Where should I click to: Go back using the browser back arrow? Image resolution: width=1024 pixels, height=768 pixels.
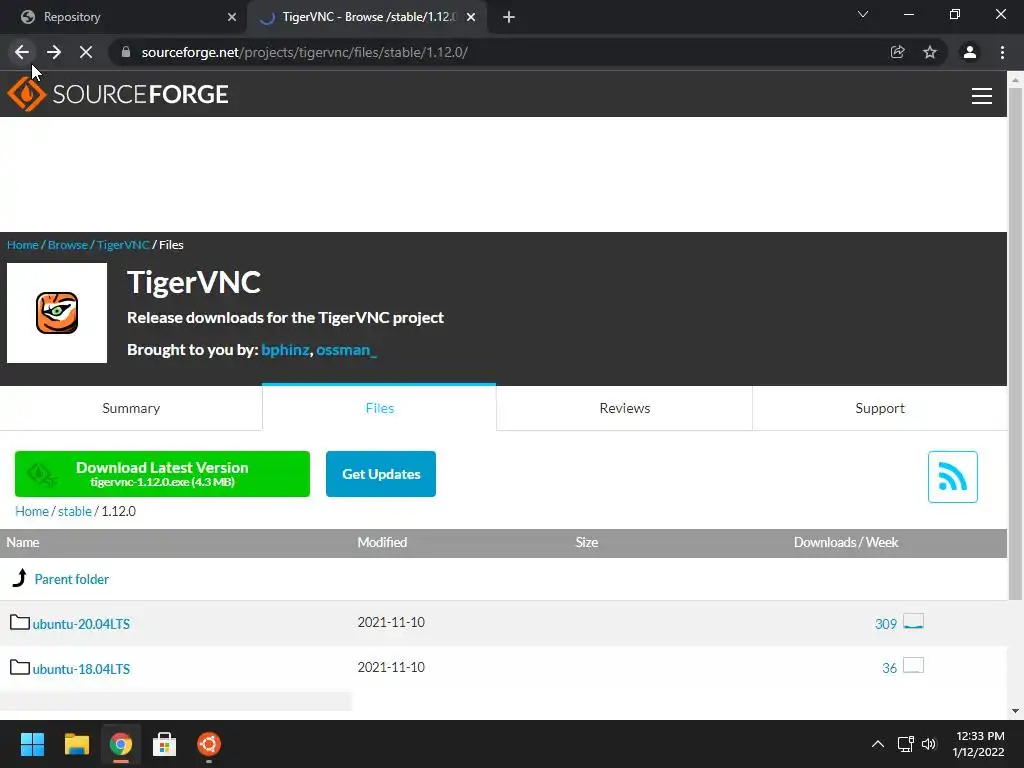[22, 52]
